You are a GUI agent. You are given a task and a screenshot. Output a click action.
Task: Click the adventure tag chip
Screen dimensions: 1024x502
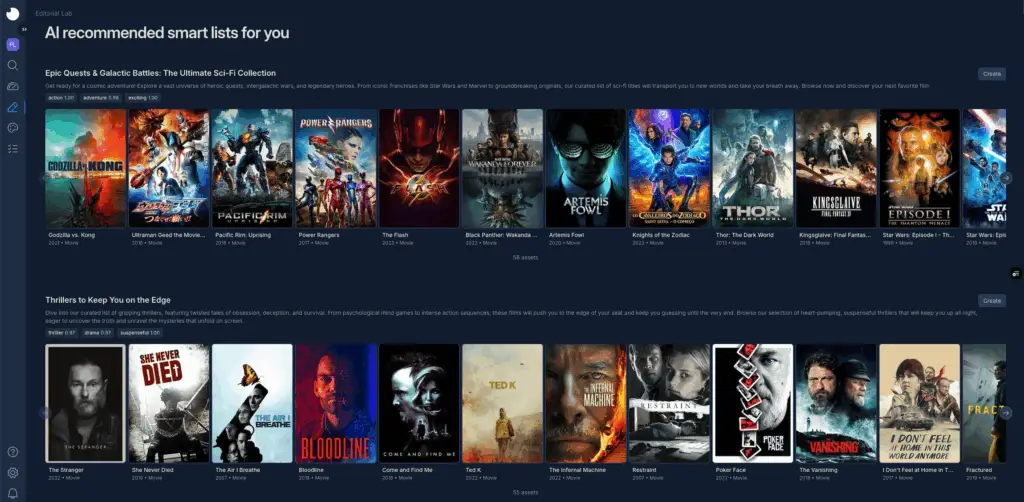coord(101,97)
